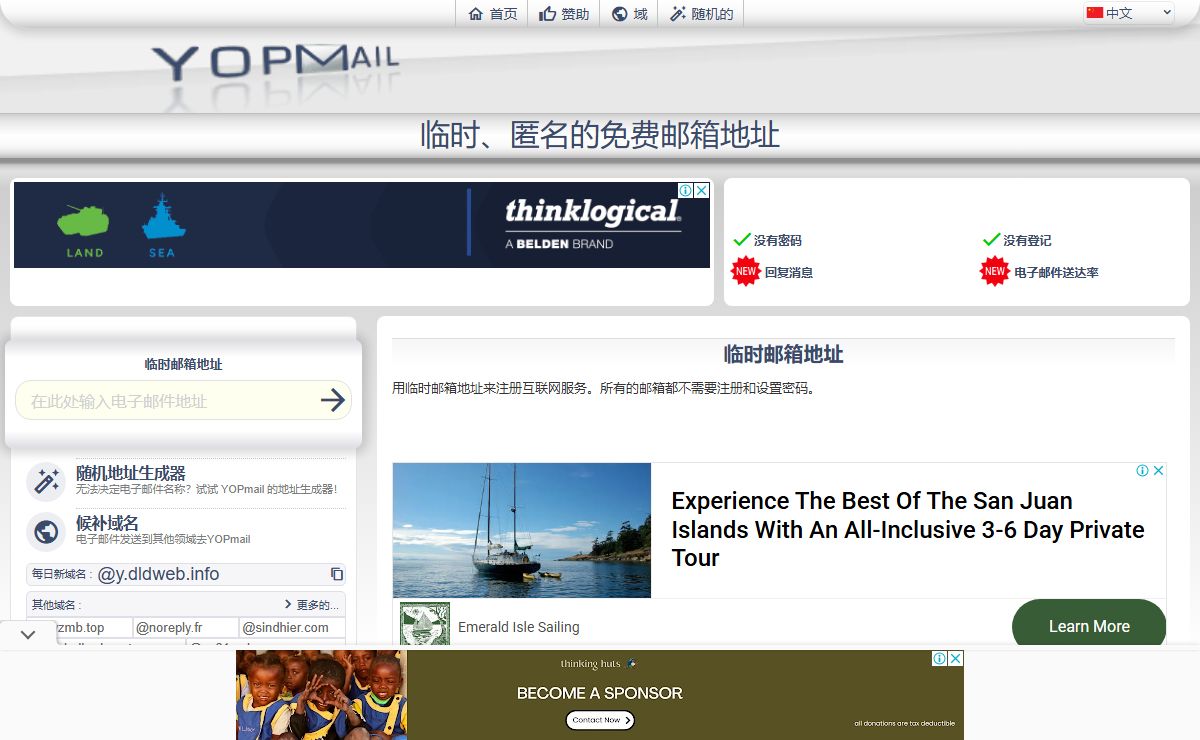Open the random address generator wand icon
Screen dimensions: 1200x740
(45, 481)
